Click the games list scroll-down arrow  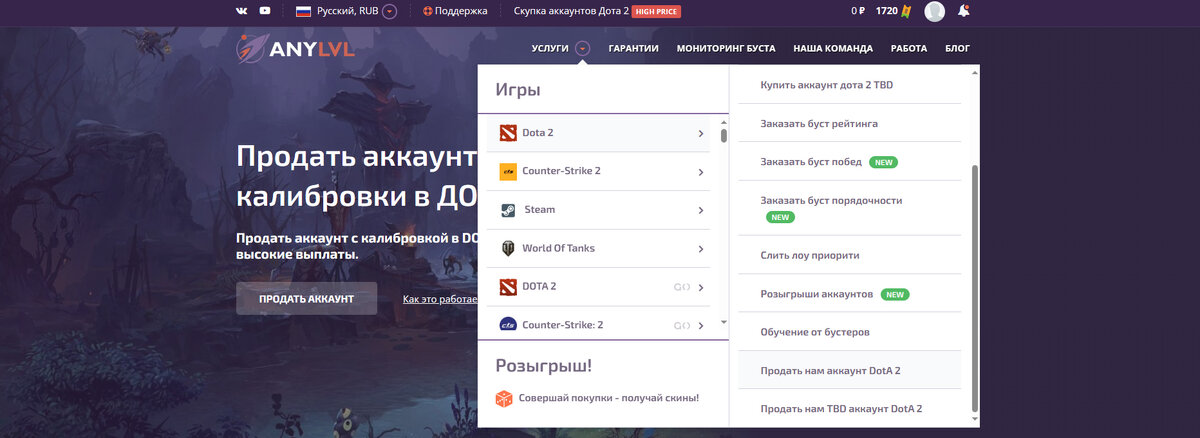tap(723, 324)
